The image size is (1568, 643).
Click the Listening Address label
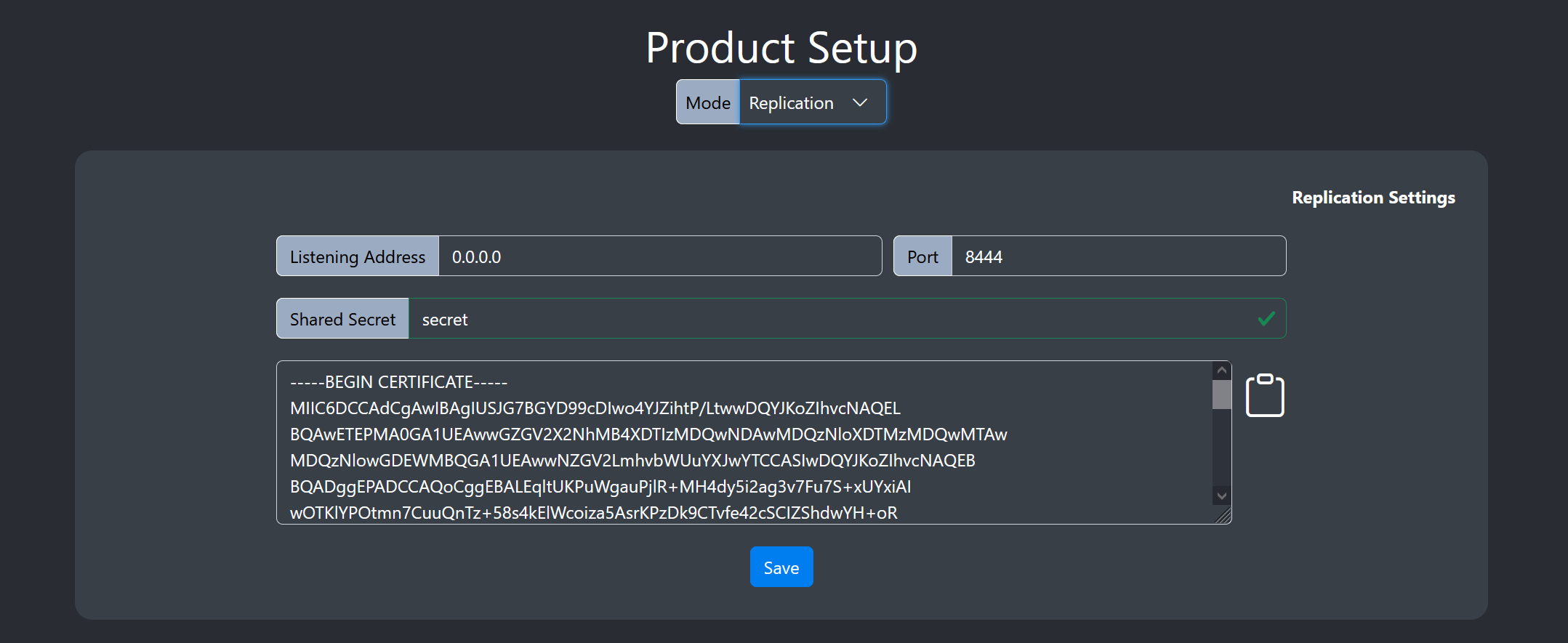point(358,256)
